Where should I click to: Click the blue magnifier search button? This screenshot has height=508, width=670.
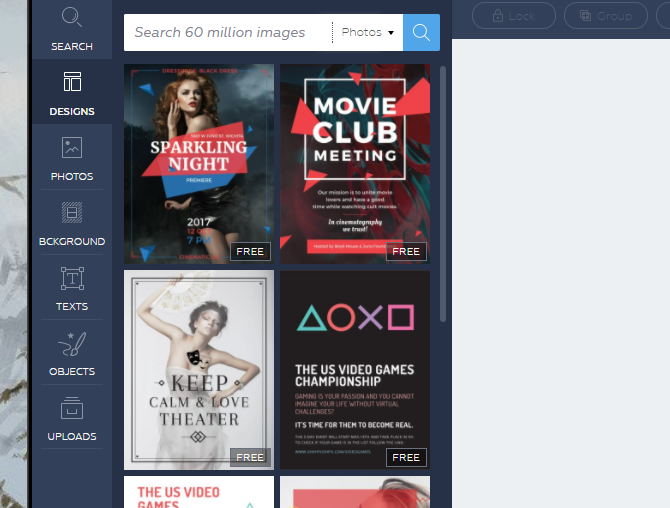coord(421,32)
